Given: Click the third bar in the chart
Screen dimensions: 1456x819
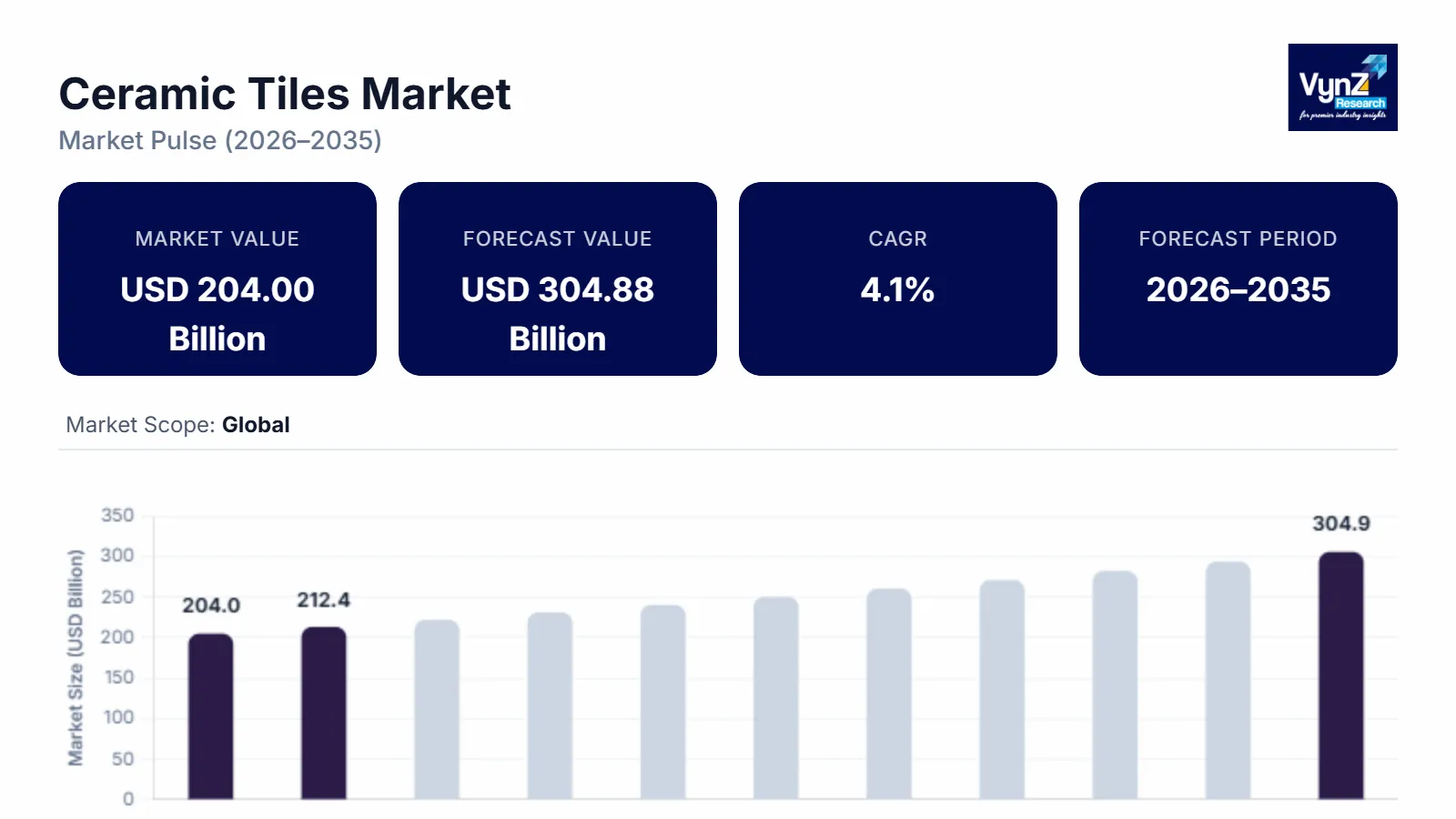Looking at the screenshot, I should (437, 710).
